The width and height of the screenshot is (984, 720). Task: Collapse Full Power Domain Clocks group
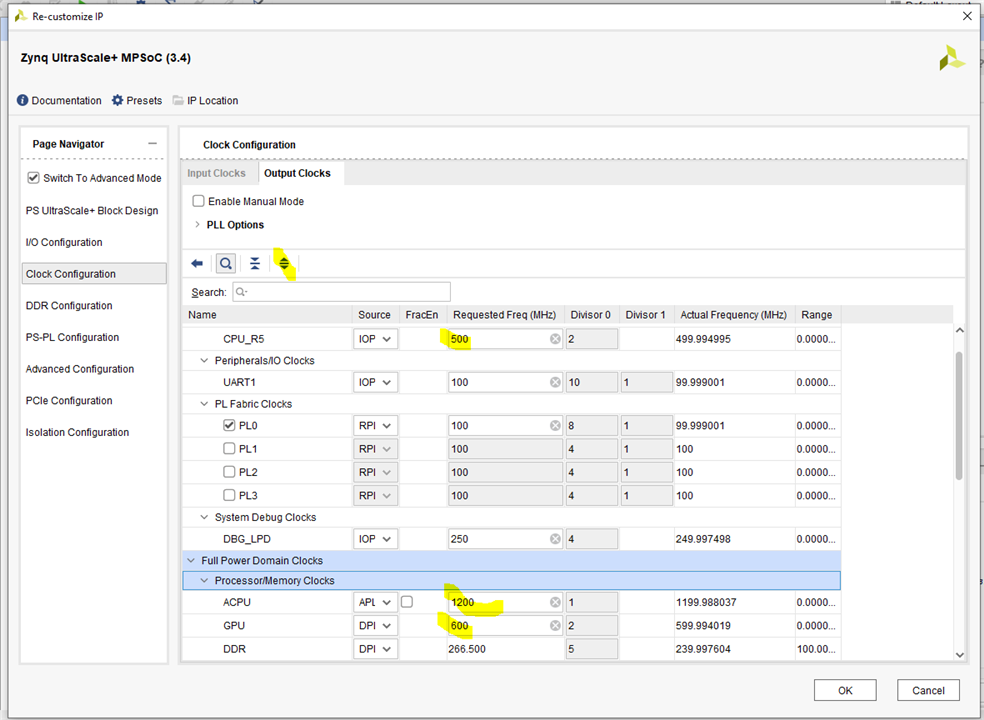tap(192, 561)
